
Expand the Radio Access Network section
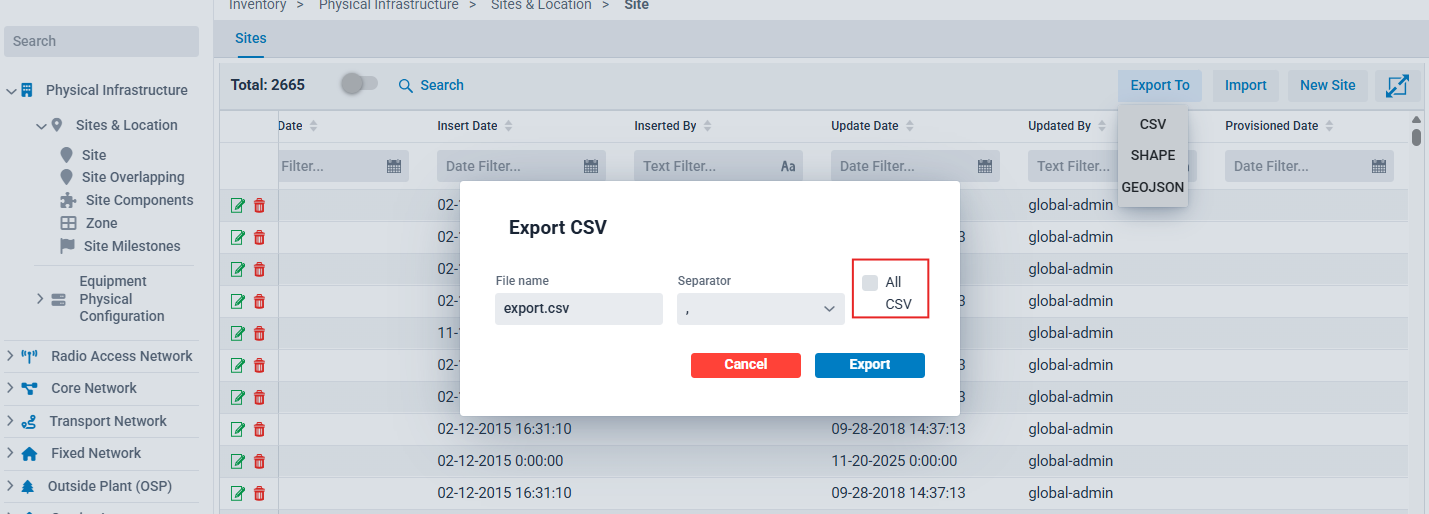(10, 356)
